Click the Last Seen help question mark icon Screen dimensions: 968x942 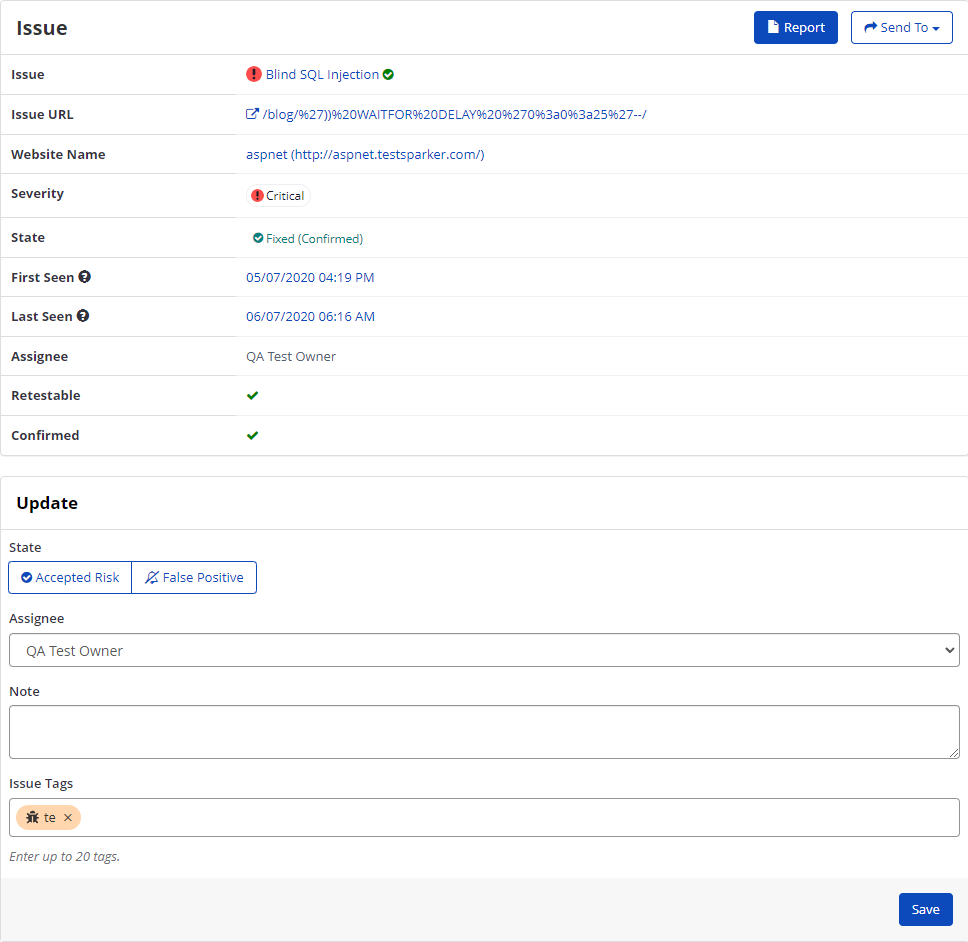tap(81, 315)
